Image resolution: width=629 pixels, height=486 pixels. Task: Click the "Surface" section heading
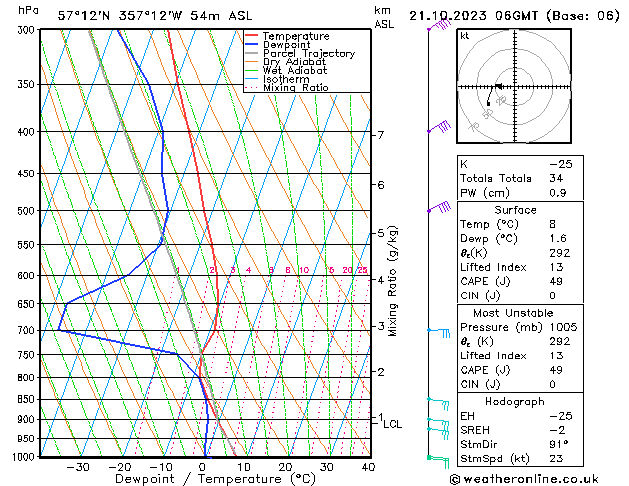[x=515, y=210]
